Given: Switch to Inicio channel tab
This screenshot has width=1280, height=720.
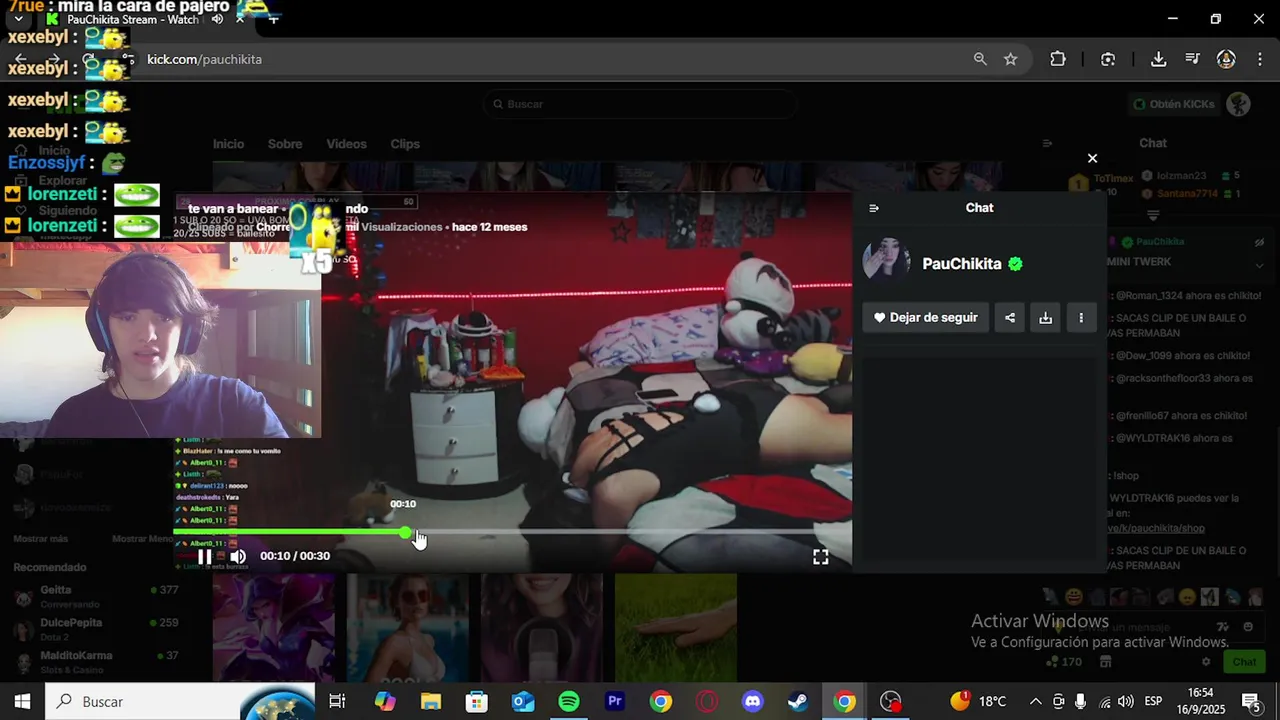Looking at the screenshot, I should 228,144.
